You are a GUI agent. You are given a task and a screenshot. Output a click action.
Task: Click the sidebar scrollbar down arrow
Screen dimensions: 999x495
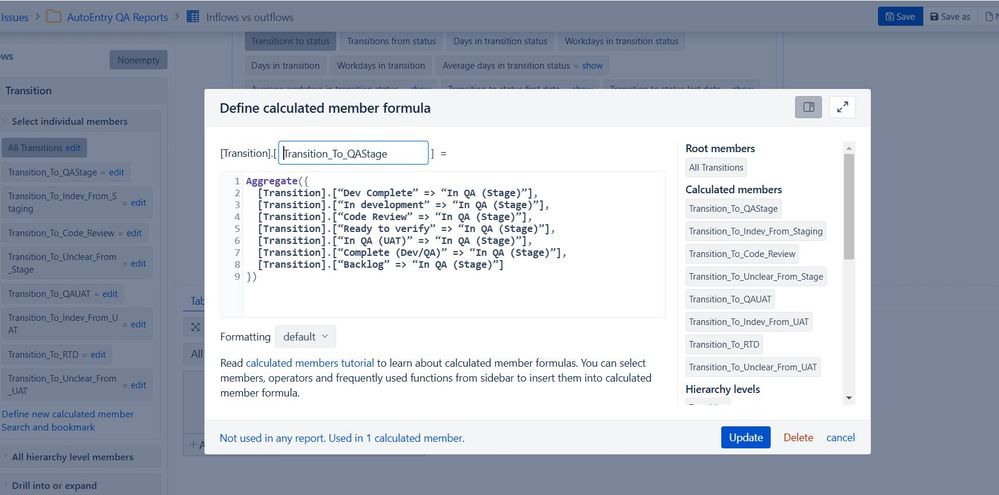[849, 398]
